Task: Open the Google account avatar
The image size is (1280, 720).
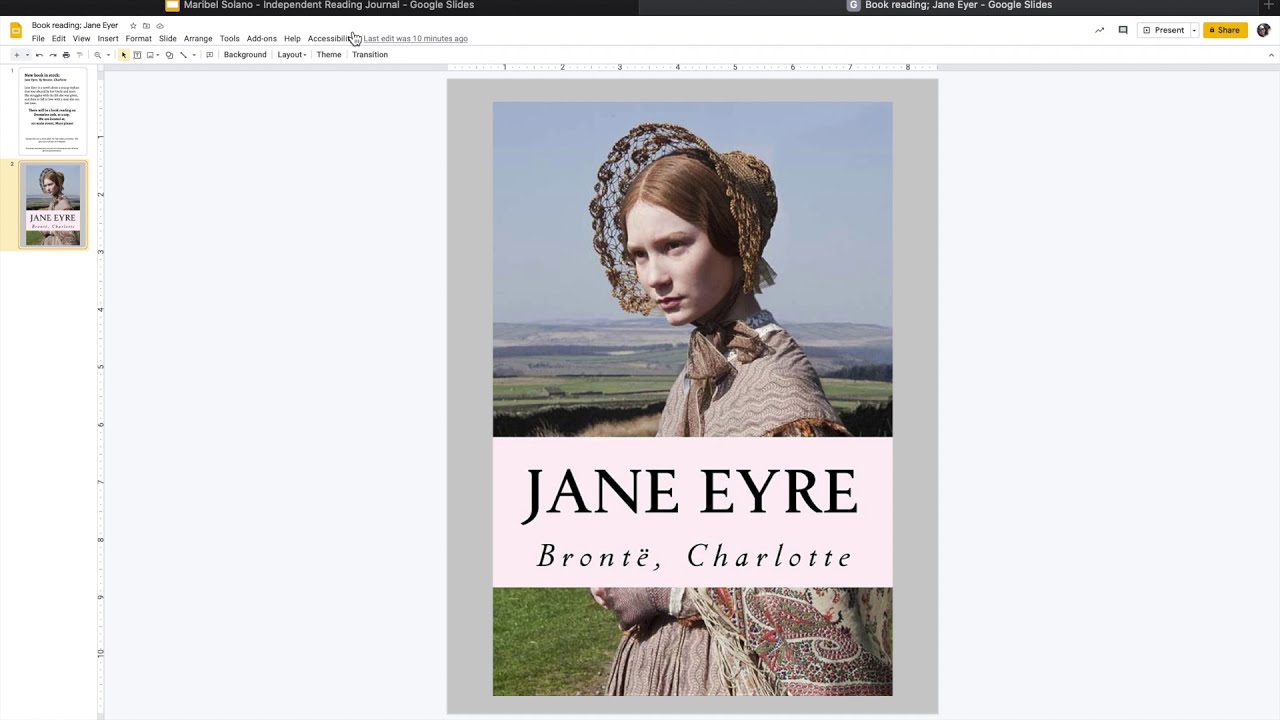Action: (1263, 30)
